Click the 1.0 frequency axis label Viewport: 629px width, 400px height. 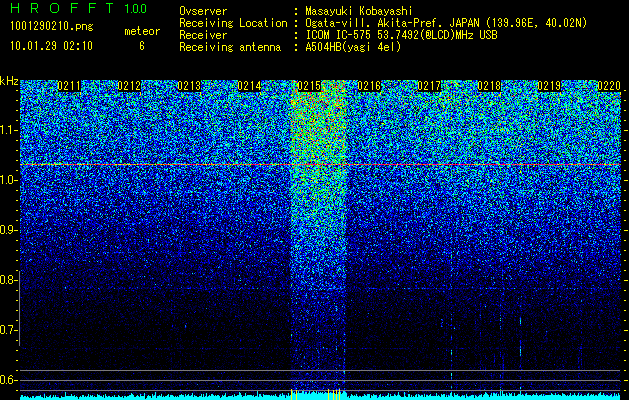8,181
